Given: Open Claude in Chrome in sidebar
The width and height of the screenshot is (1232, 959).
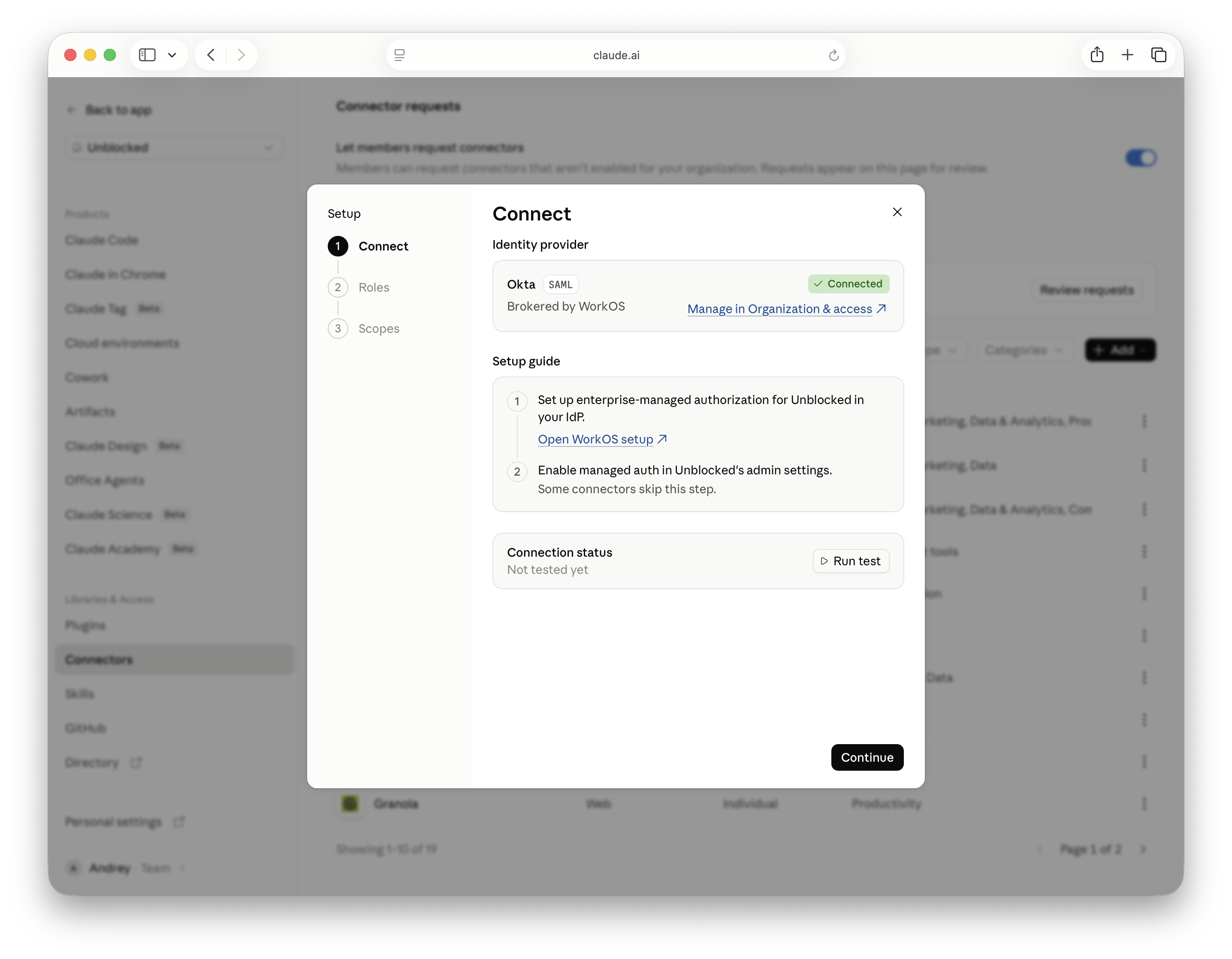Looking at the screenshot, I should pos(115,275).
